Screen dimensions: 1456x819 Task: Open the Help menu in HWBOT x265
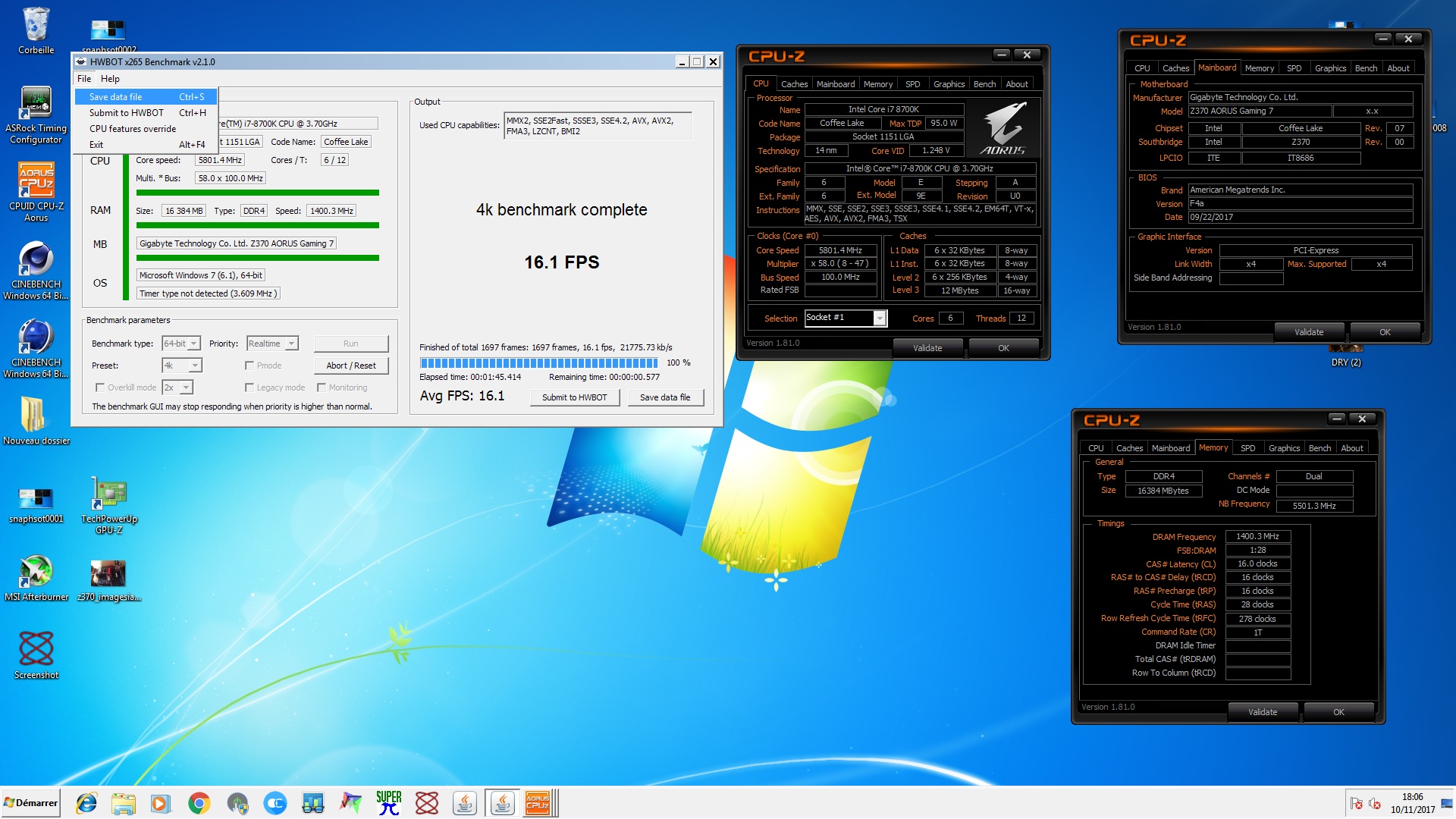tap(110, 79)
